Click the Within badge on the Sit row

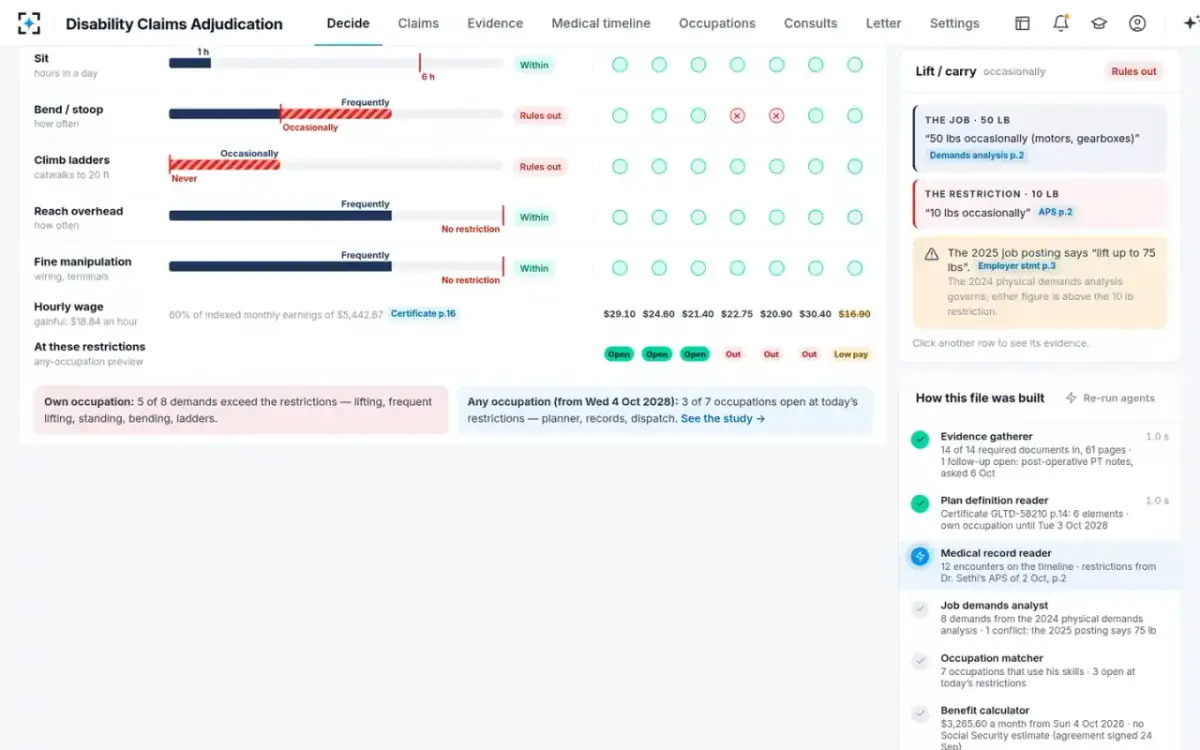[x=534, y=65]
